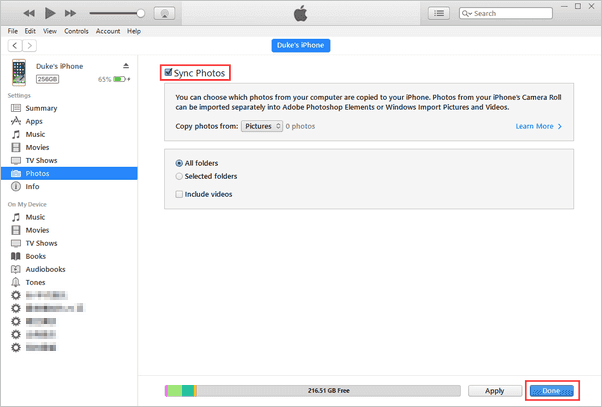Open the Controls menu
Viewport: 602px width, 407px height.
[x=76, y=31]
